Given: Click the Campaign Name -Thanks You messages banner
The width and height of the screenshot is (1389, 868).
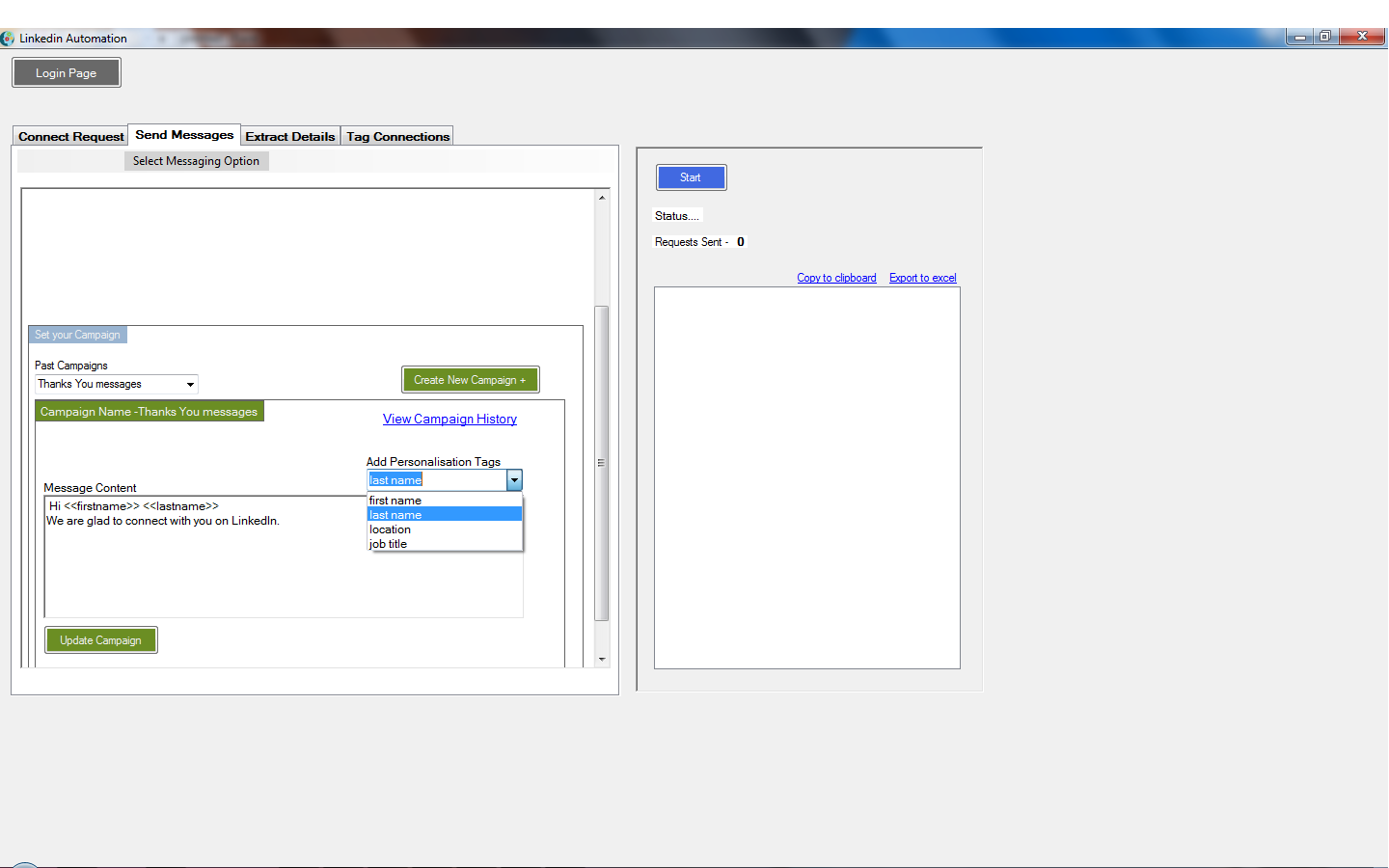Looking at the screenshot, I should coord(150,412).
